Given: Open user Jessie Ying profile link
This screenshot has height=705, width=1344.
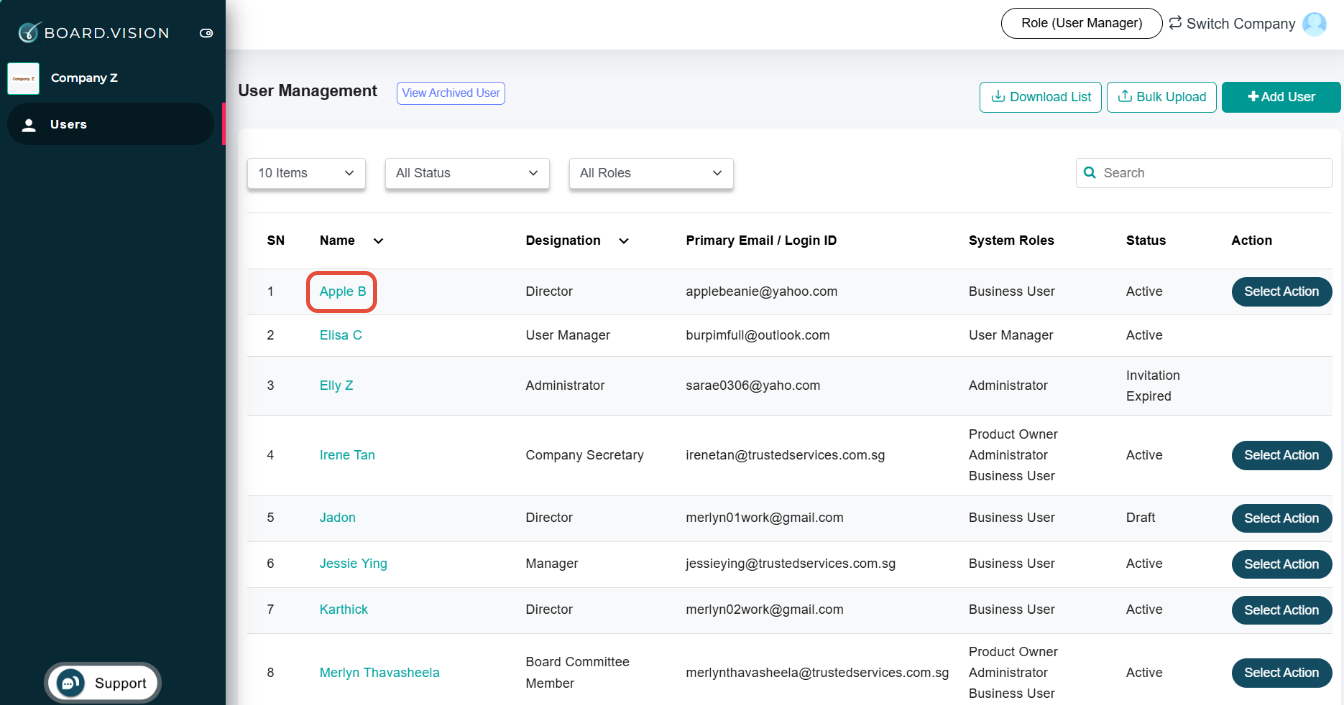Looking at the screenshot, I should click(x=353, y=564).
